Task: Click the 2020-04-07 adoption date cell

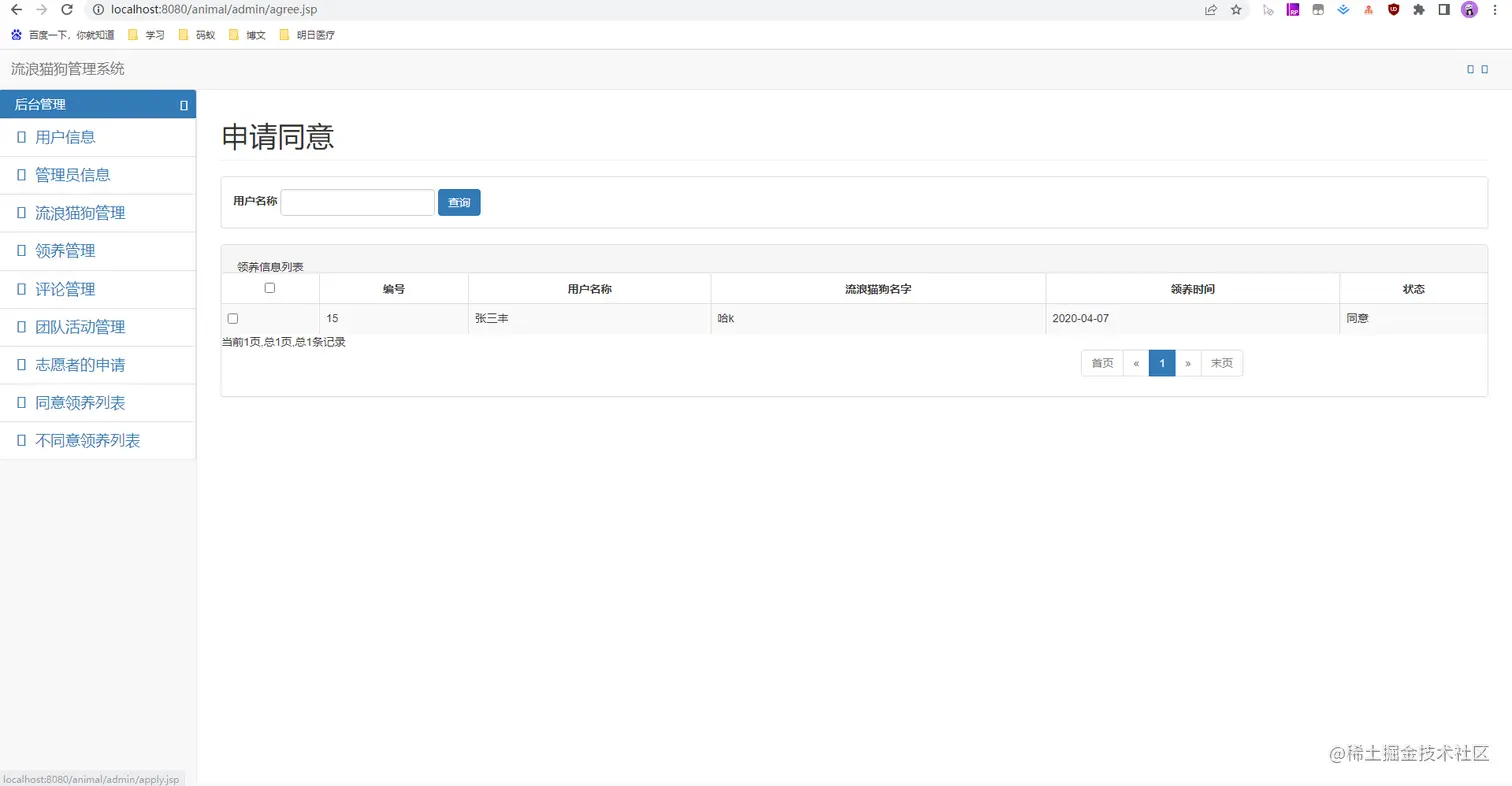Action: point(1193,319)
